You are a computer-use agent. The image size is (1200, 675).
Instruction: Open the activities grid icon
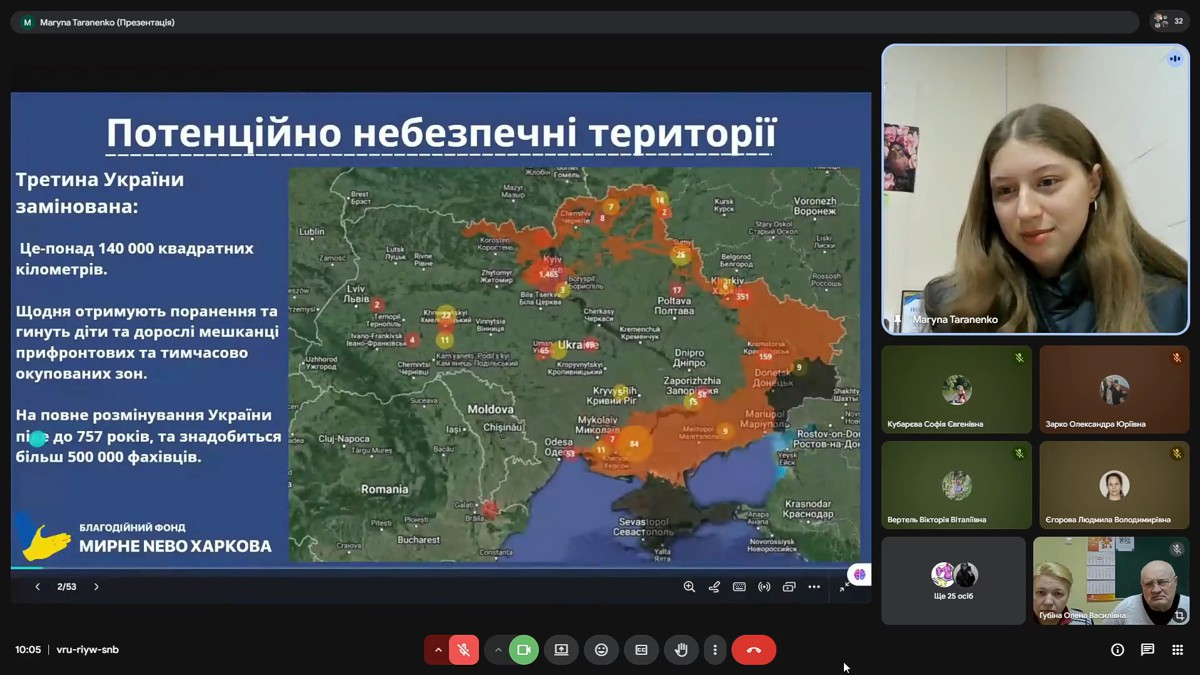(x=1177, y=650)
